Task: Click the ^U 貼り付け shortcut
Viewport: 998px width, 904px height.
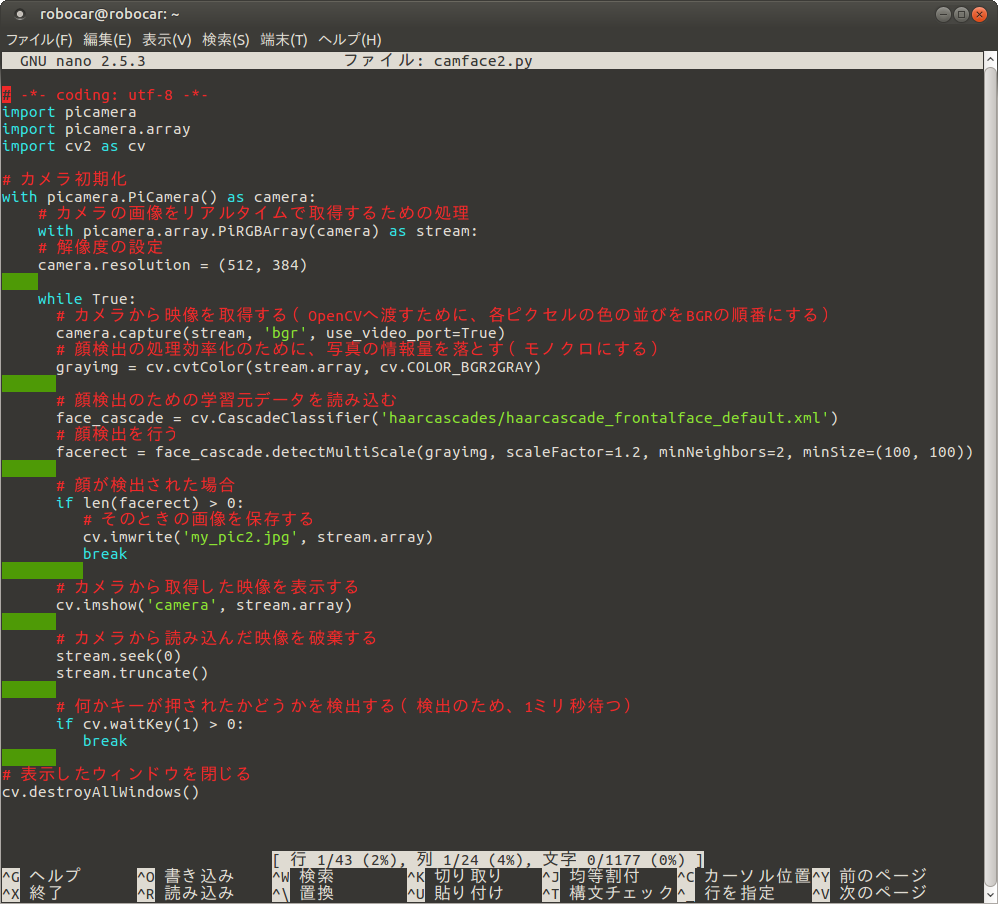Action: click(x=456, y=893)
